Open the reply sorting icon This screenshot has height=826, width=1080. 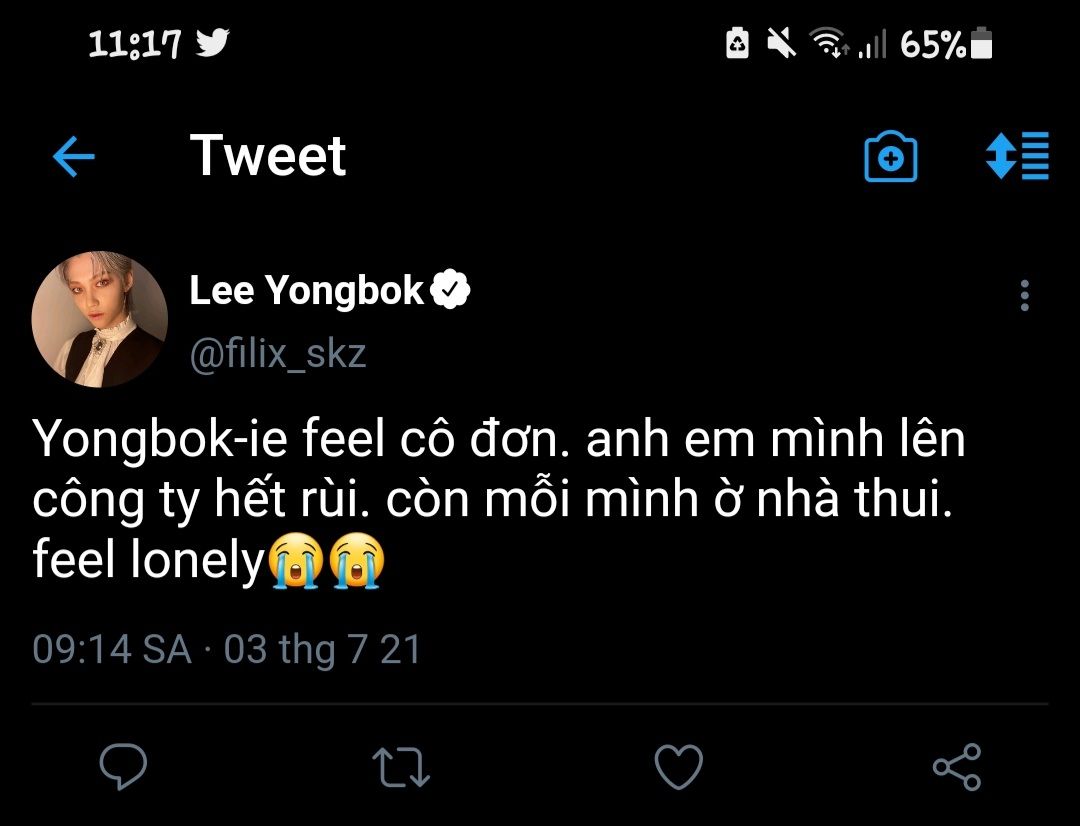1017,156
